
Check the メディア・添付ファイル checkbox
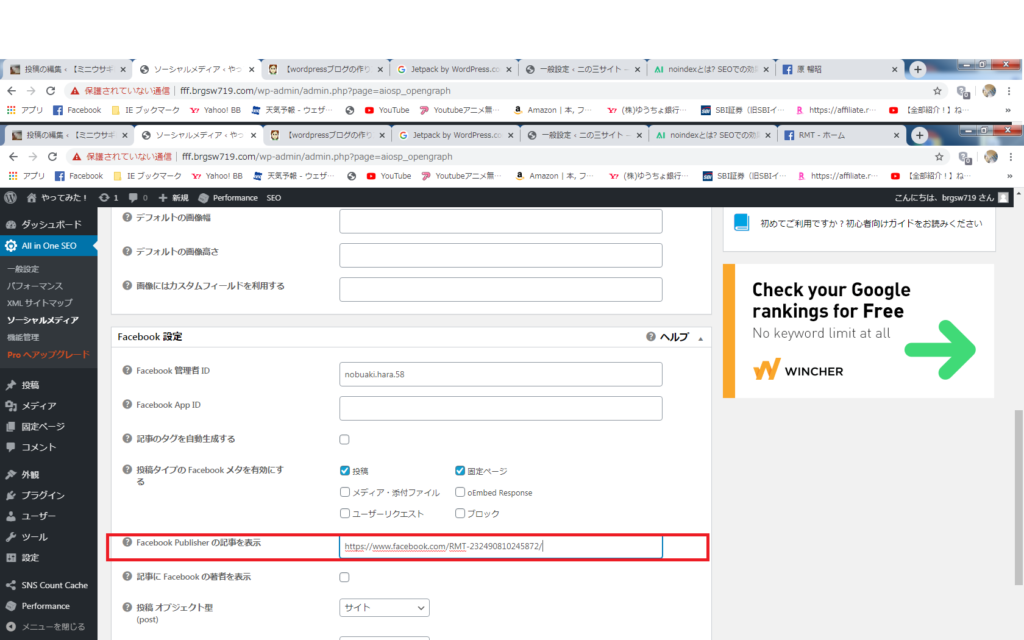(x=345, y=492)
